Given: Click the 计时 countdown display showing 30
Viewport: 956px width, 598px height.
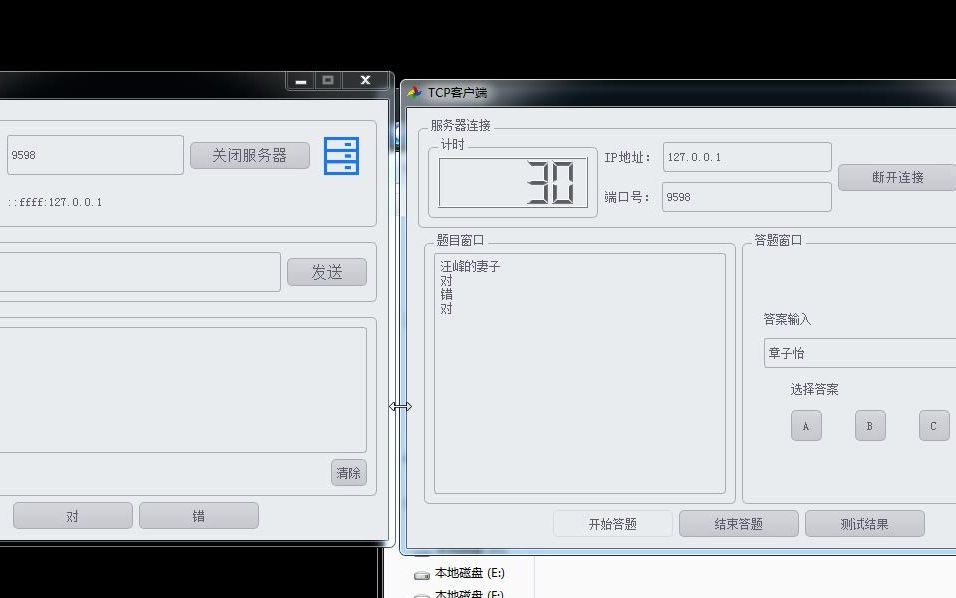Looking at the screenshot, I should pyautogui.click(x=511, y=185).
